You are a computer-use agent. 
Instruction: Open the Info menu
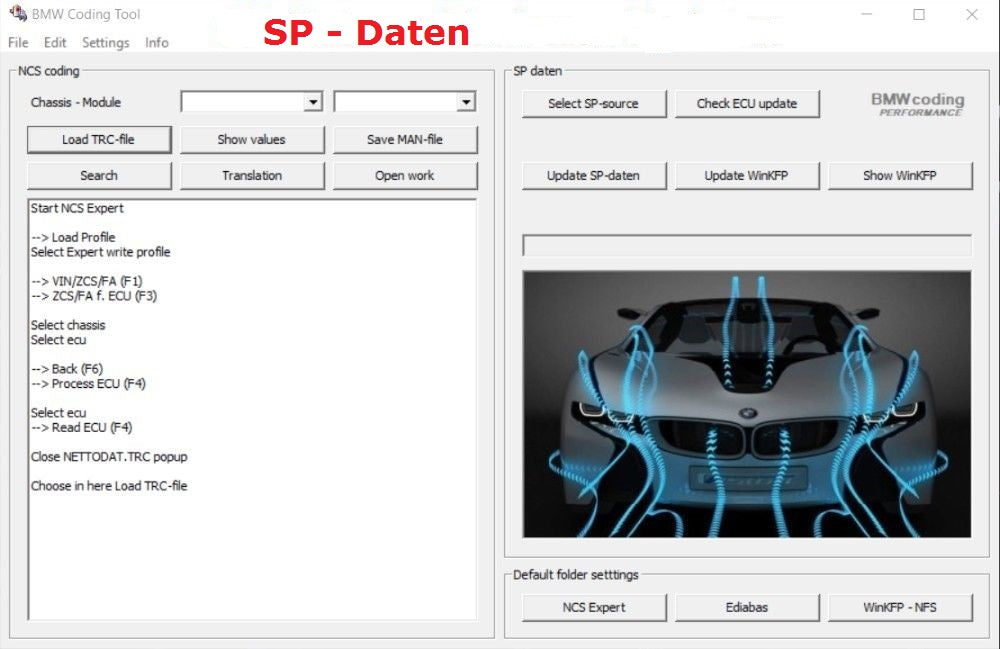(x=157, y=43)
